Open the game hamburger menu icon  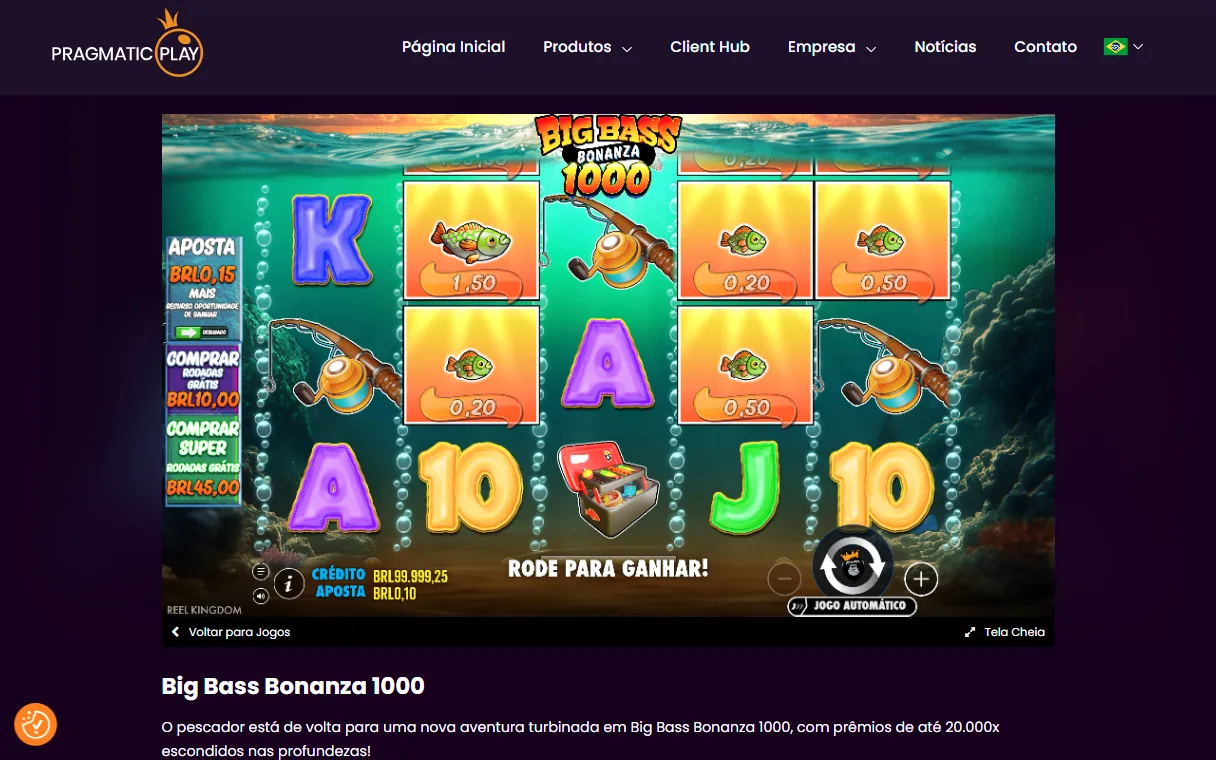pos(261,572)
